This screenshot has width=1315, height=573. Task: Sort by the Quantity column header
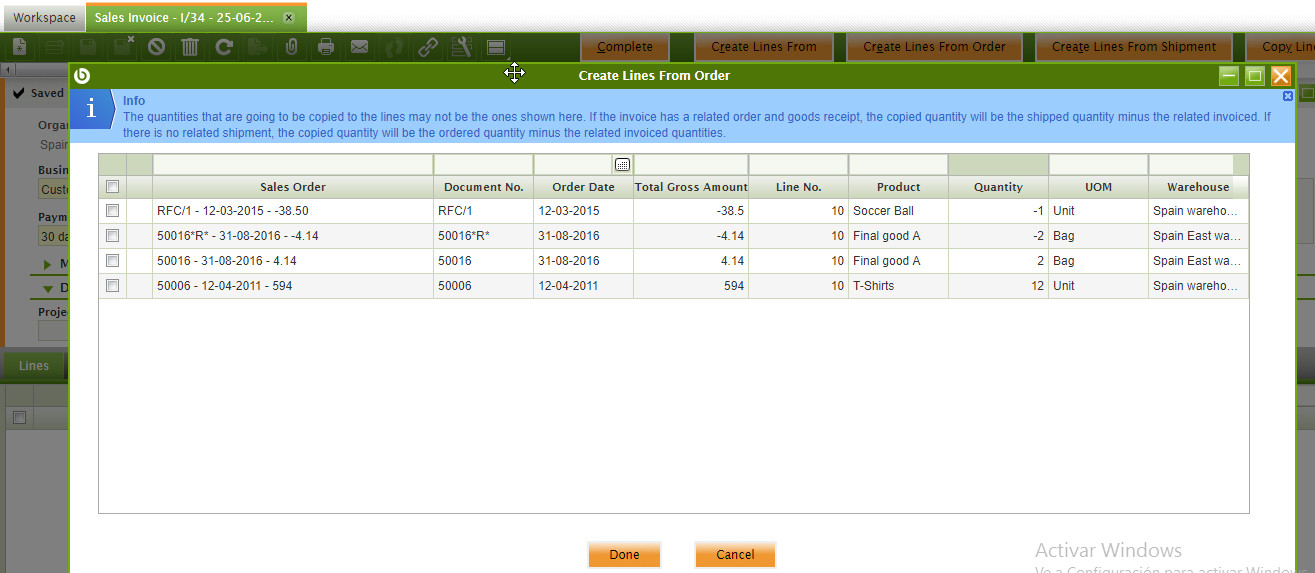pyautogui.click(x=998, y=187)
